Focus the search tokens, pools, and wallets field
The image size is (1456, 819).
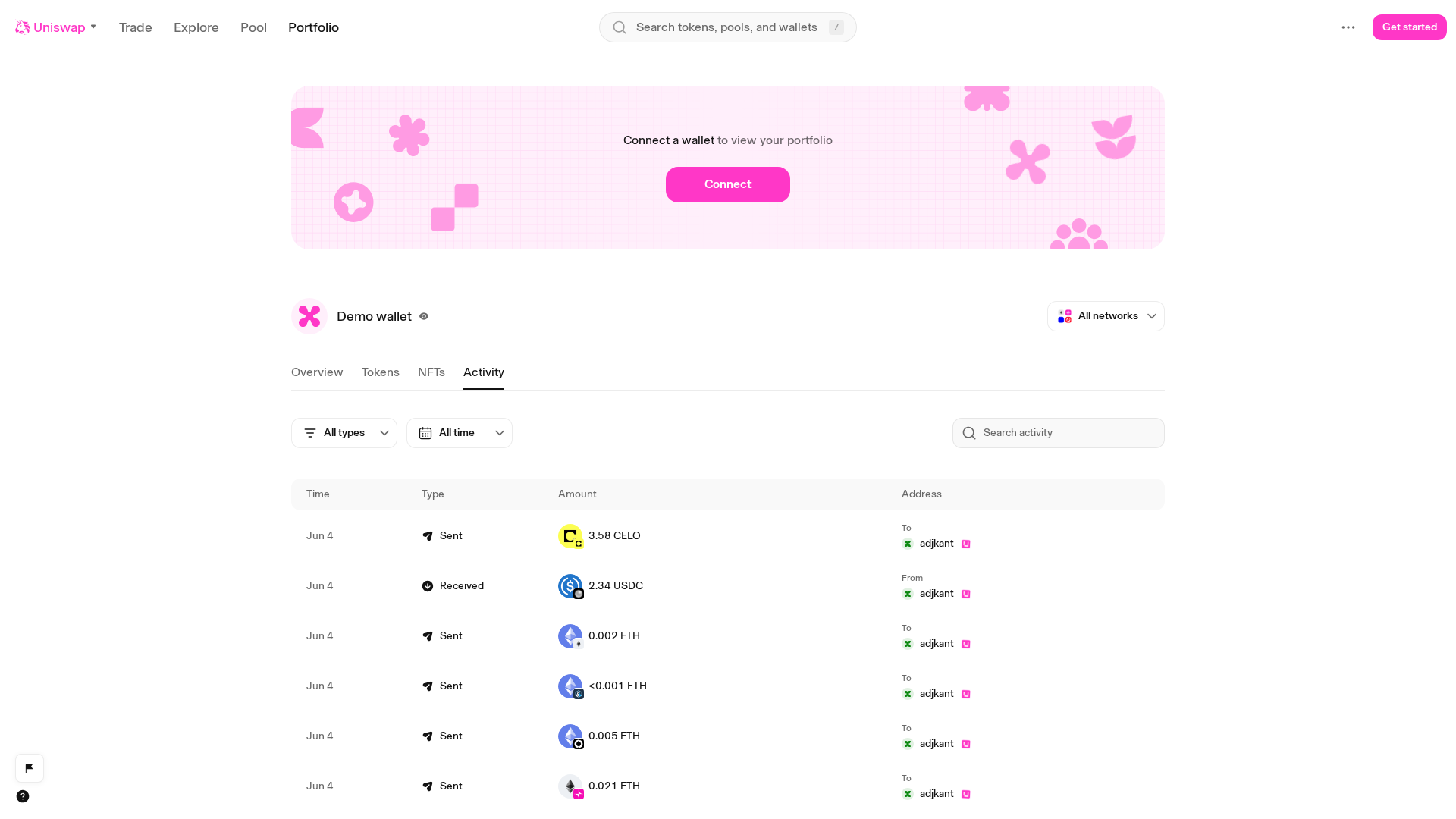click(x=728, y=27)
